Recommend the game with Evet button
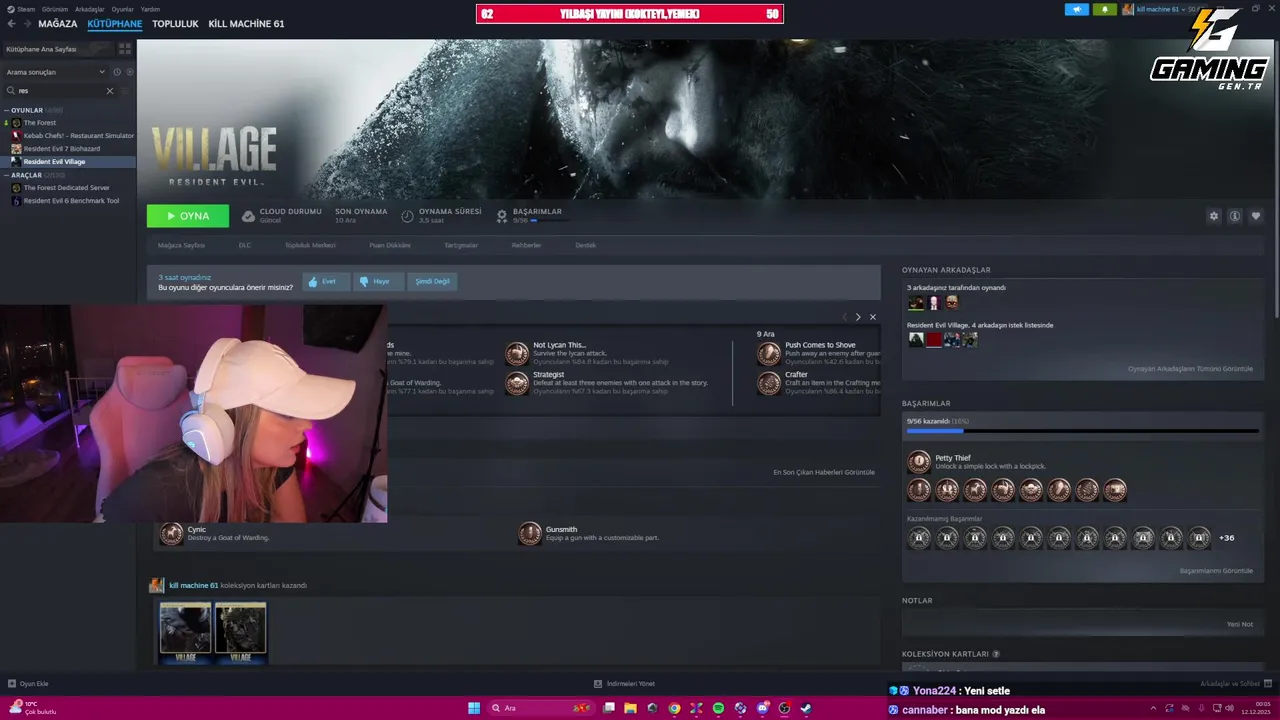The height and width of the screenshot is (720, 1280). coord(326,282)
